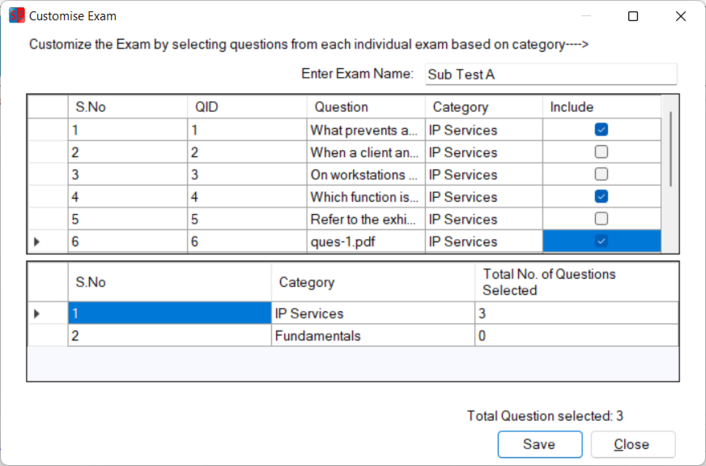This screenshot has width=706, height=466.
Task: Uncheck Include for question 4
Action: [x=601, y=197]
